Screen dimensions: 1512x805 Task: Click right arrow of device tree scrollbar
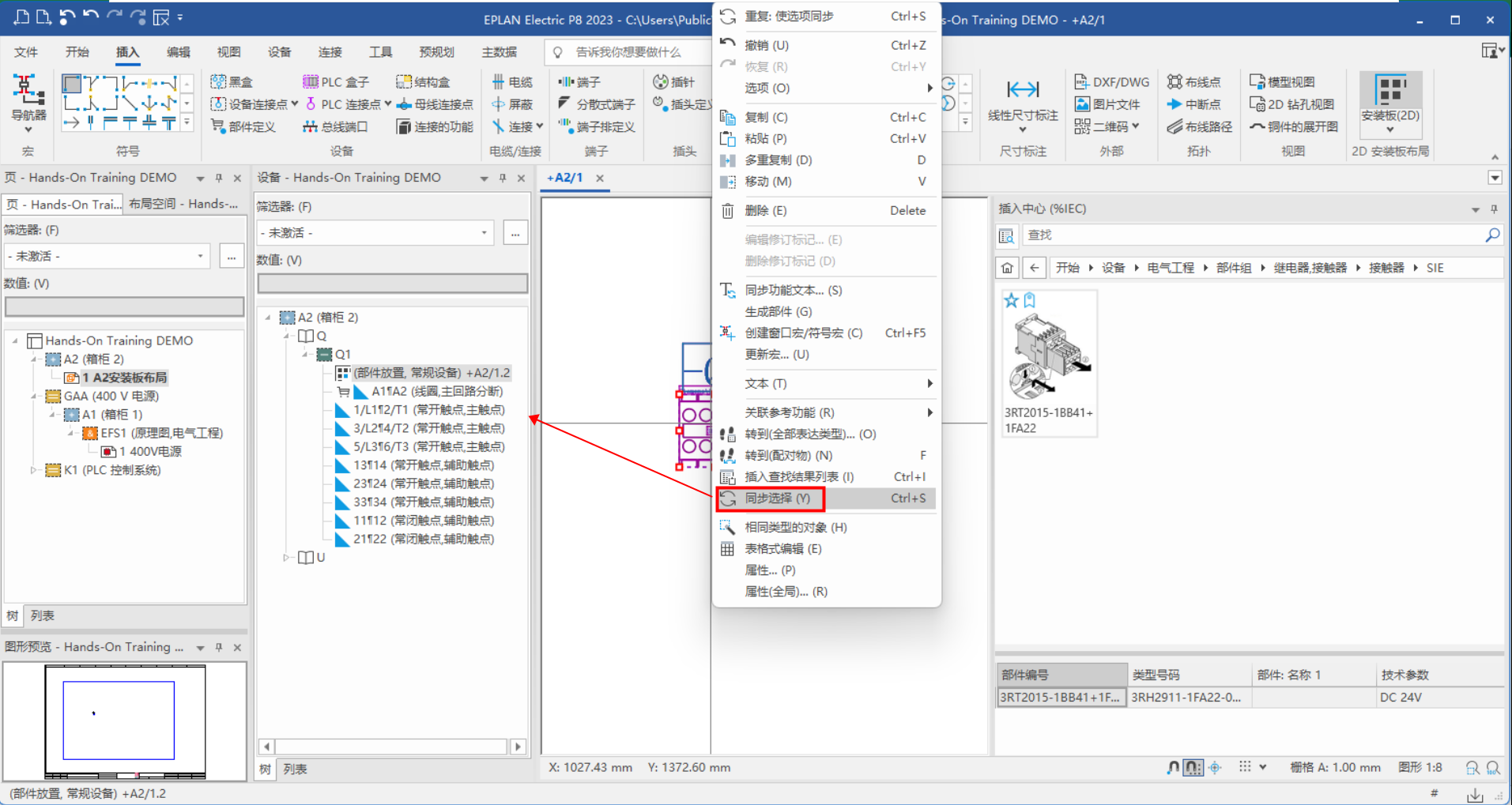(x=518, y=747)
